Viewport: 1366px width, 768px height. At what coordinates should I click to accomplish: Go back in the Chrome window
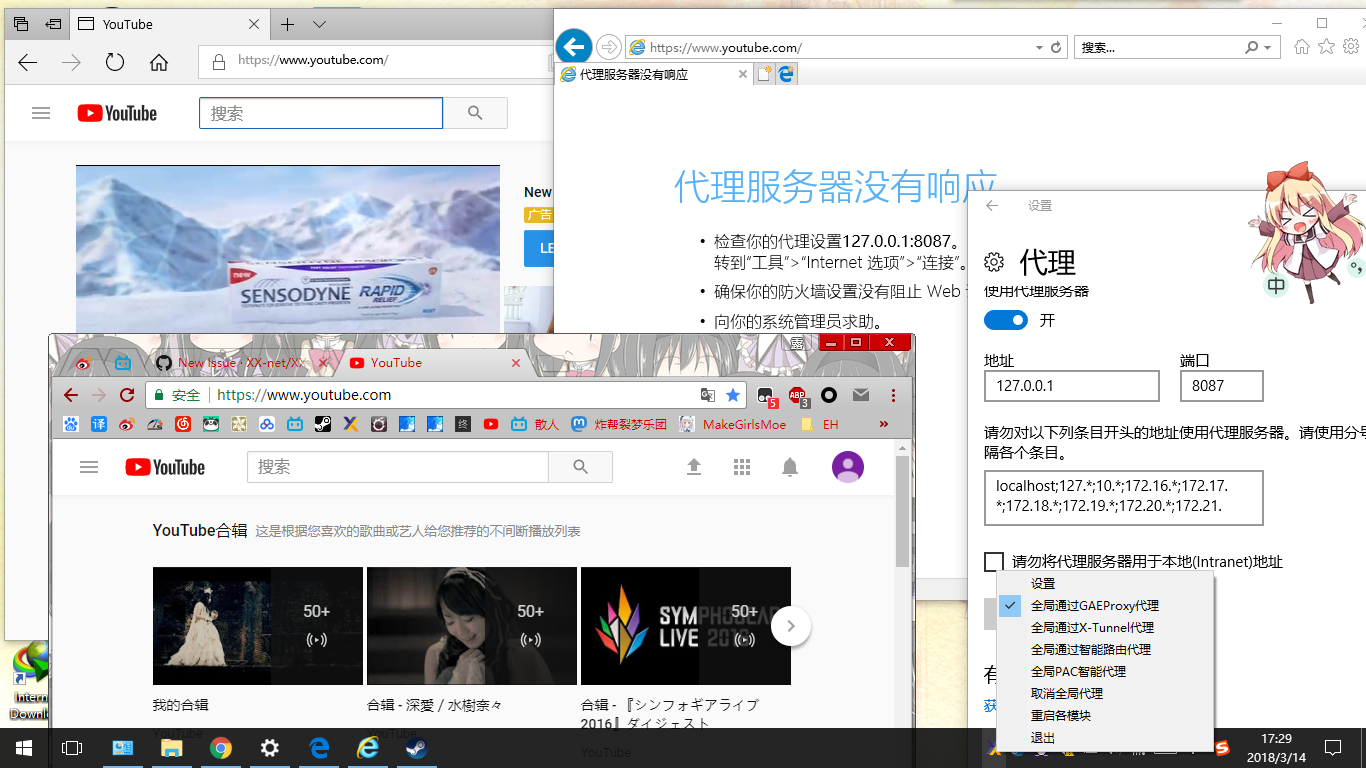tap(70, 395)
